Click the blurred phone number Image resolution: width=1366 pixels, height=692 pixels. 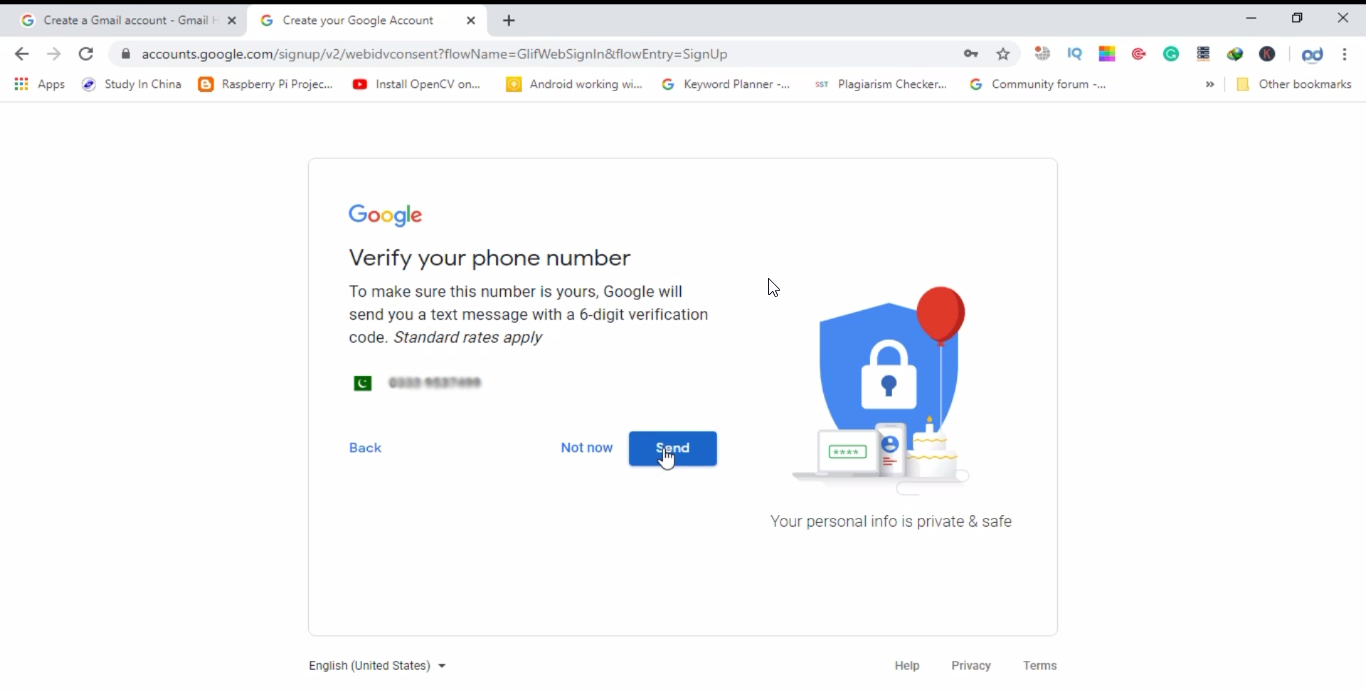(435, 383)
